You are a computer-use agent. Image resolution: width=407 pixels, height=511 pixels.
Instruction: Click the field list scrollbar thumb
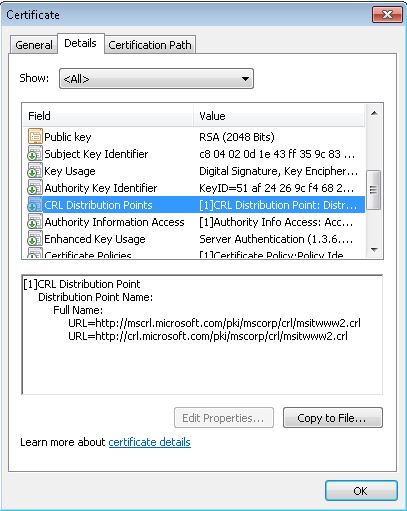point(374,190)
